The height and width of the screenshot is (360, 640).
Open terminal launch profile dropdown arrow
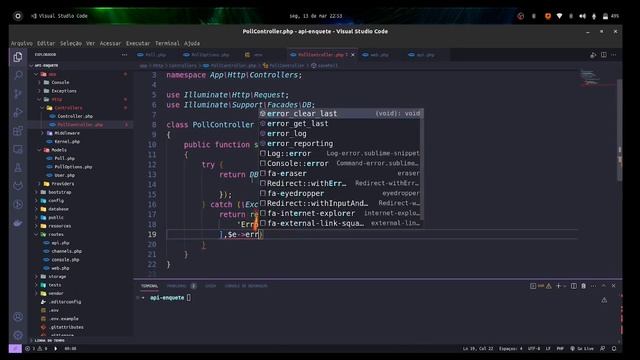click(x=565, y=286)
